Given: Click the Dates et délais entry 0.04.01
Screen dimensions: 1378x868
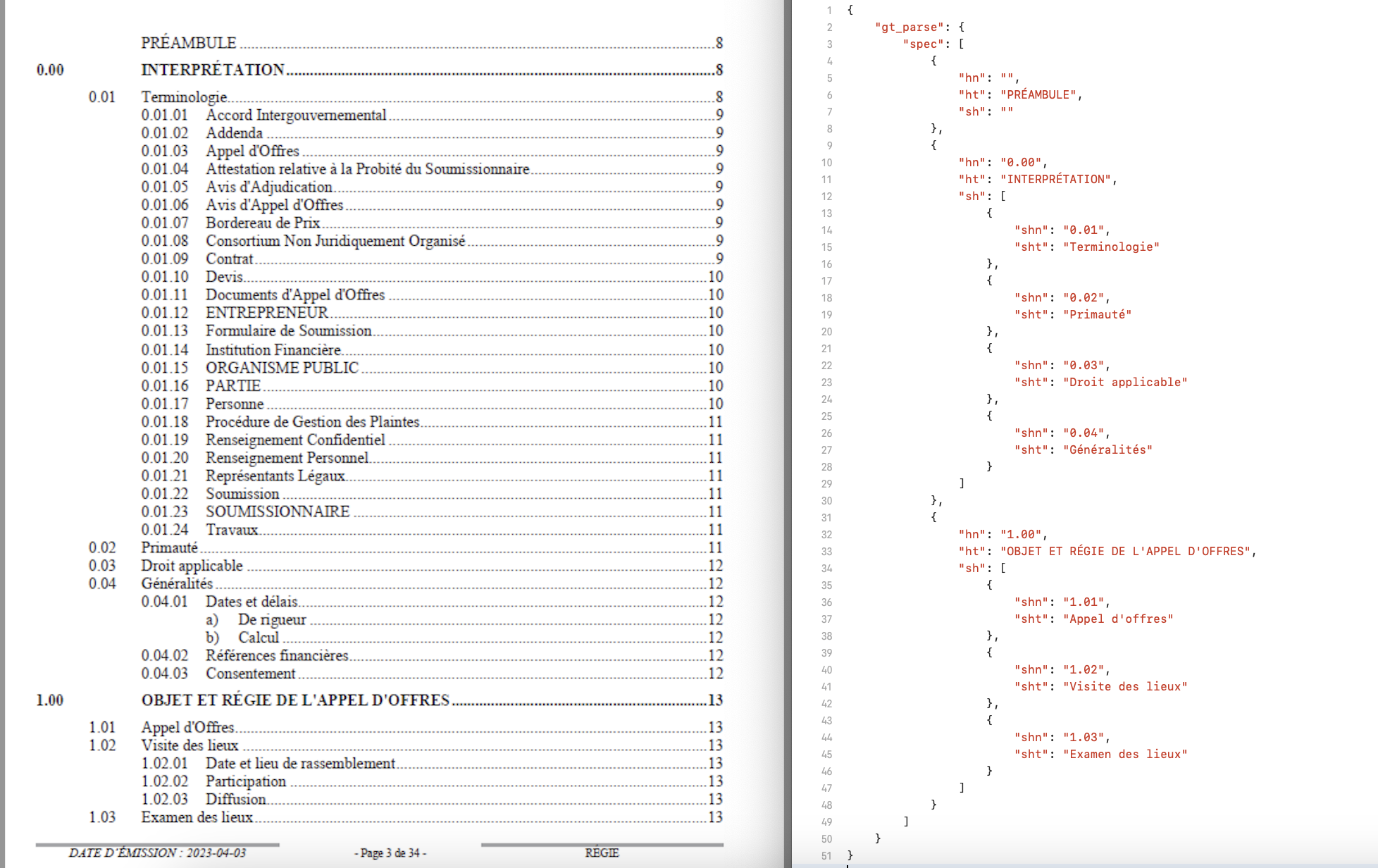Looking at the screenshot, I should pos(252,602).
